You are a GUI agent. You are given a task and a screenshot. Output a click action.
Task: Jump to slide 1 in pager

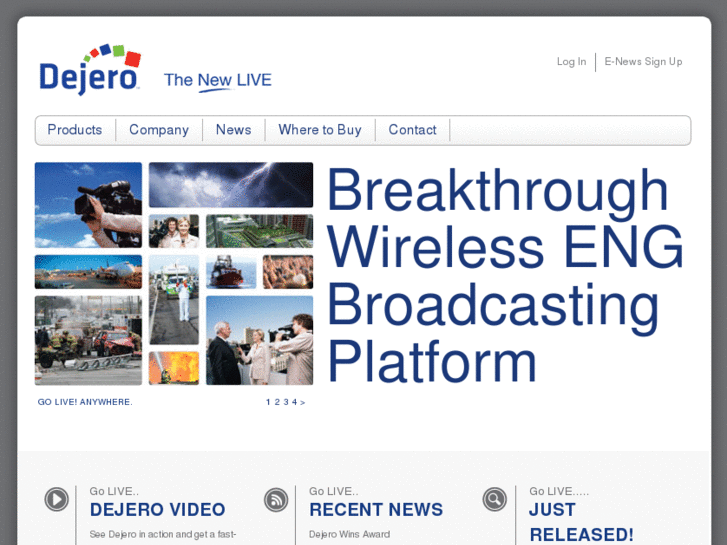pyautogui.click(x=268, y=402)
